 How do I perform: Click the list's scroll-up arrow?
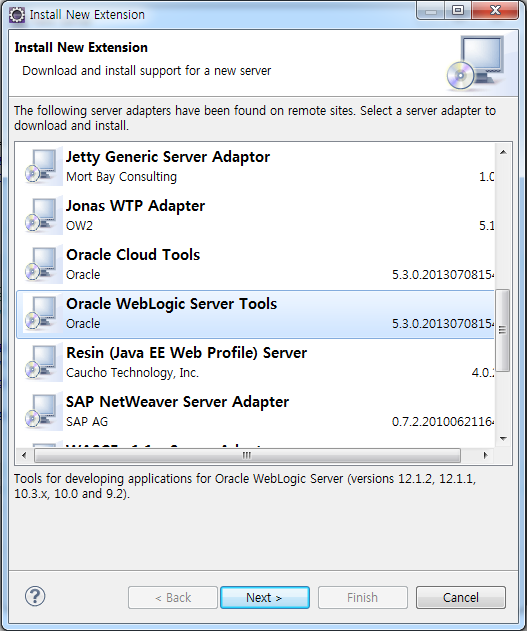click(503, 152)
